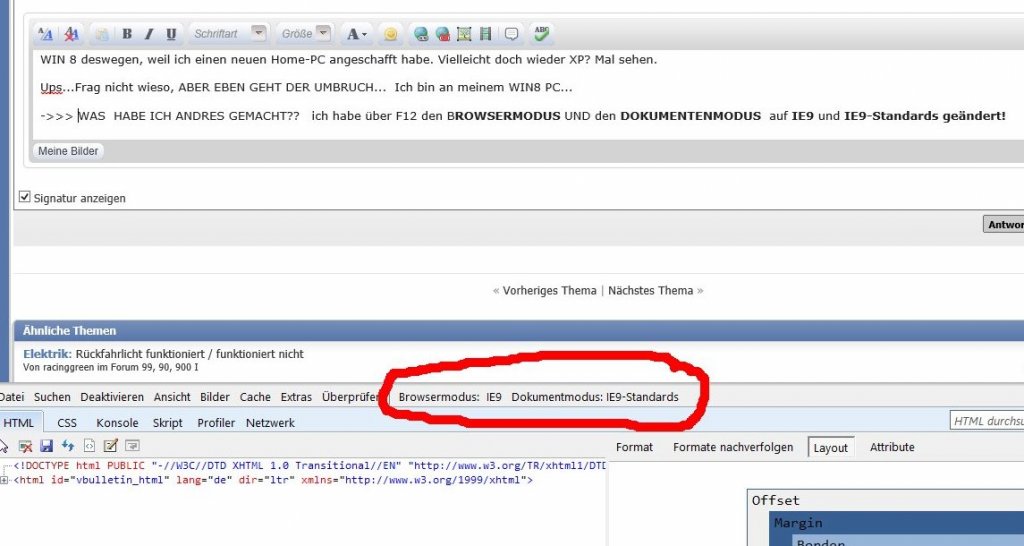Toggle the Signatur anzeigen checkbox
Image resolution: width=1024 pixels, height=546 pixels.
(x=25, y=197)
